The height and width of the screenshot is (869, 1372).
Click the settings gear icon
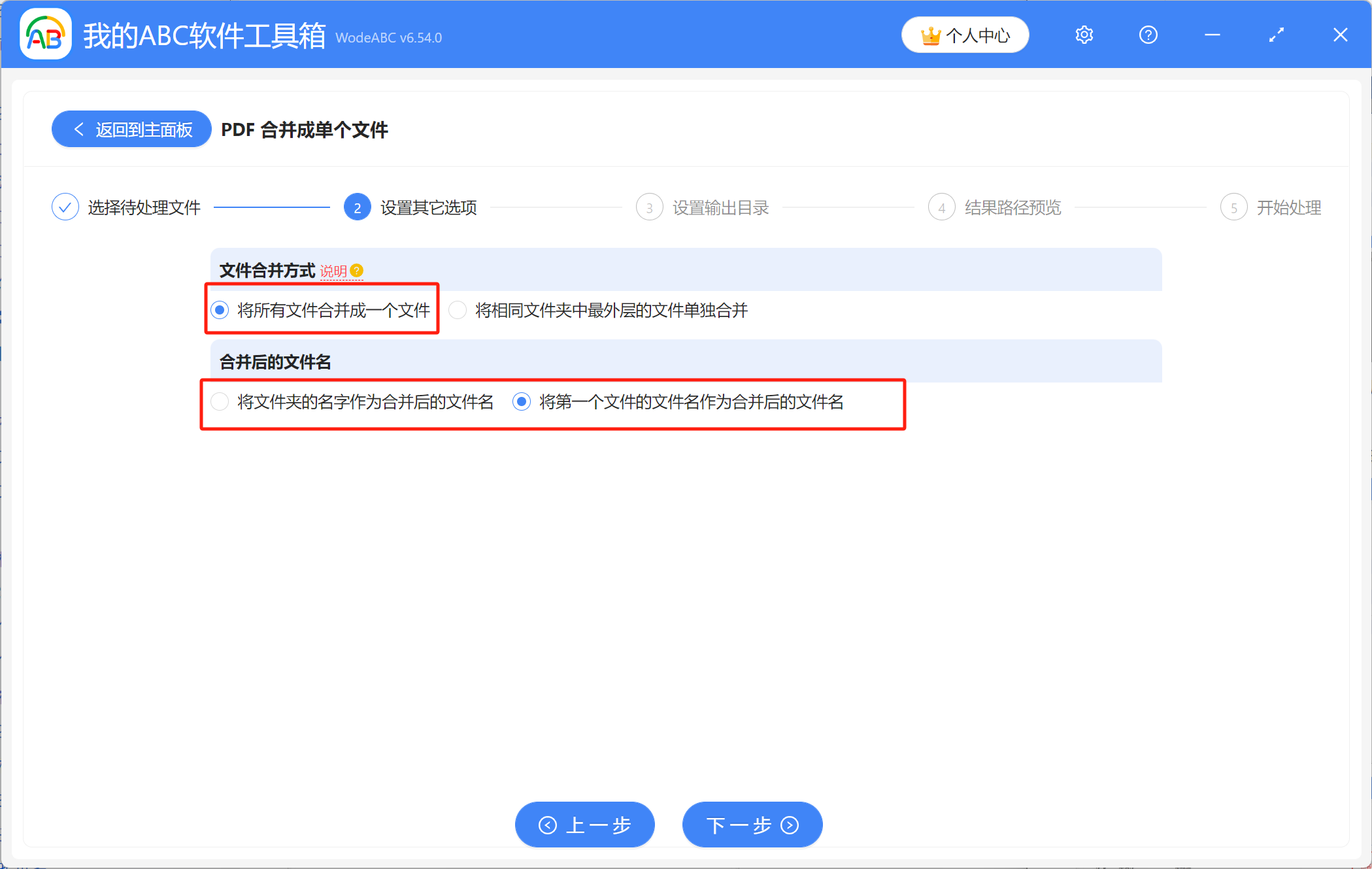click(1084, 35)
